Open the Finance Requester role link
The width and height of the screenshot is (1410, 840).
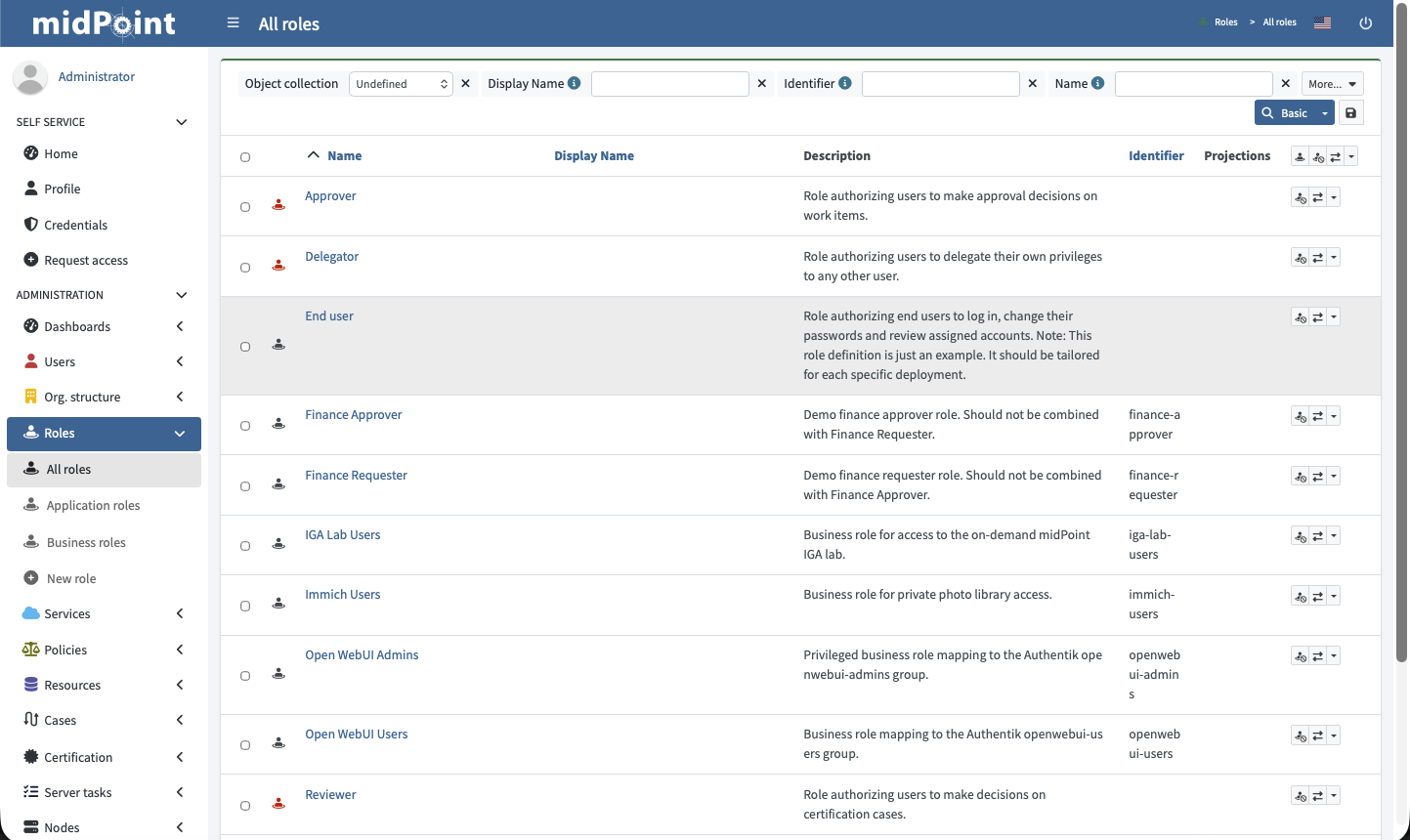click(x=356, y=476)
